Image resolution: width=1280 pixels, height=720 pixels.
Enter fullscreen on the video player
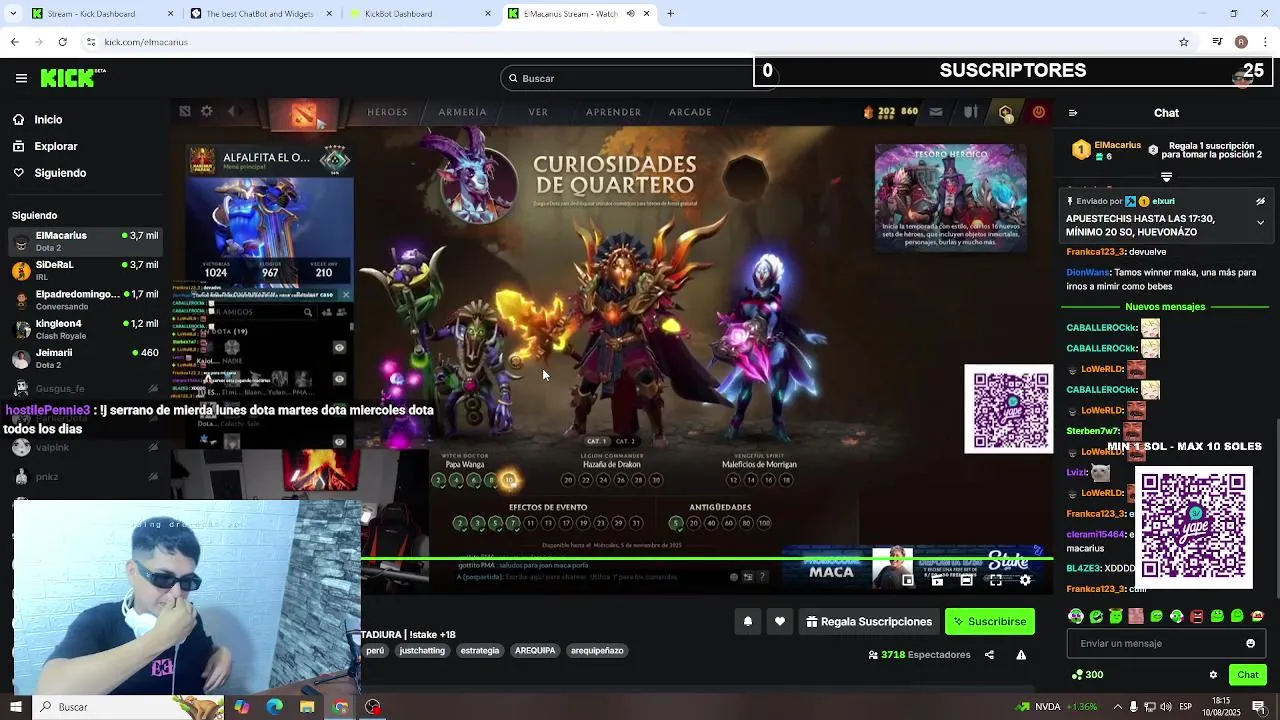coord(996,580)
